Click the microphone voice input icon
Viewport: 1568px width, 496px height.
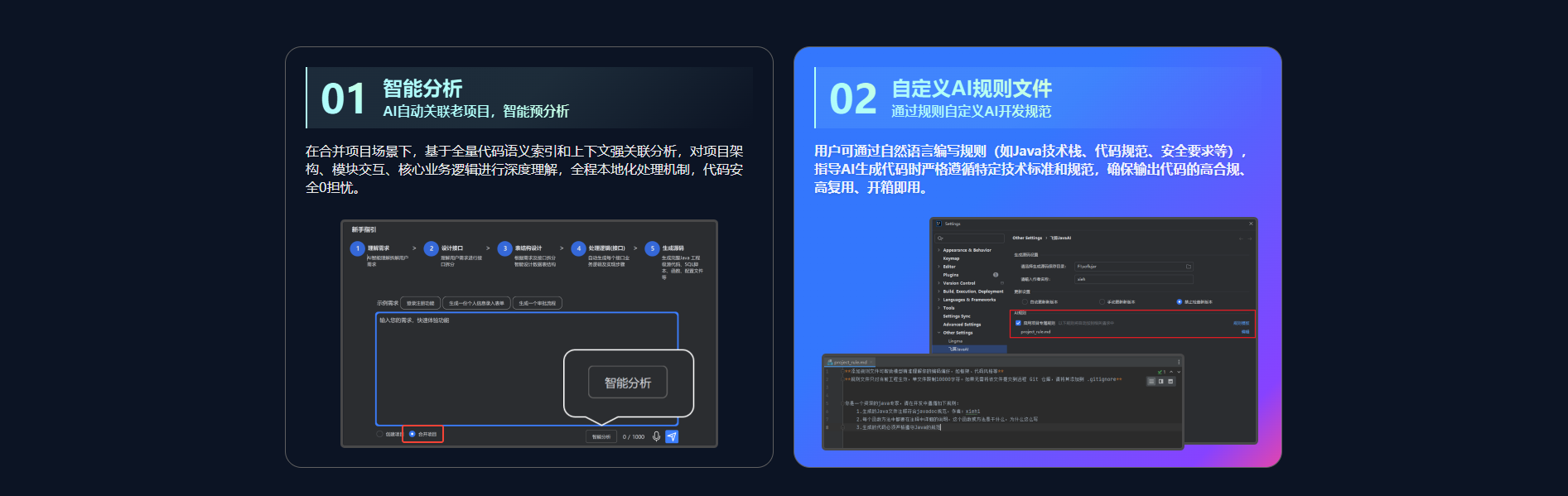pyautogui.click(x=656, y=436)
